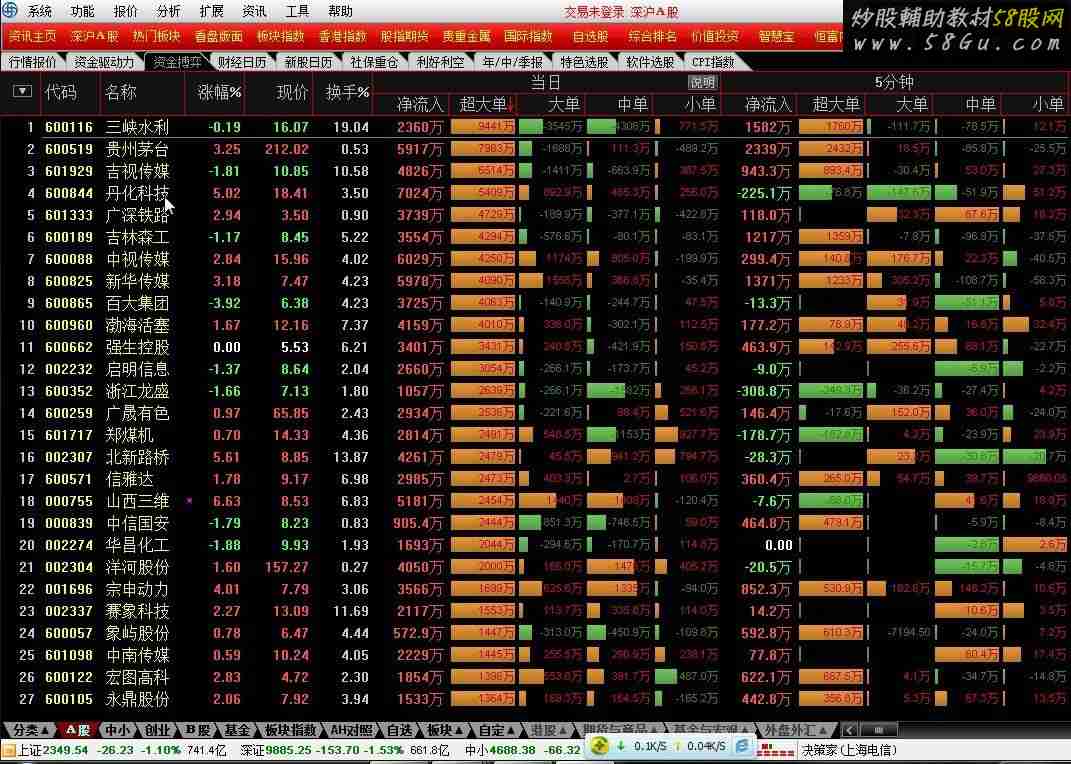Open the 新股日历 tab
The width and height of the screenshot is (1071, 764).
[x=308, y=62]
